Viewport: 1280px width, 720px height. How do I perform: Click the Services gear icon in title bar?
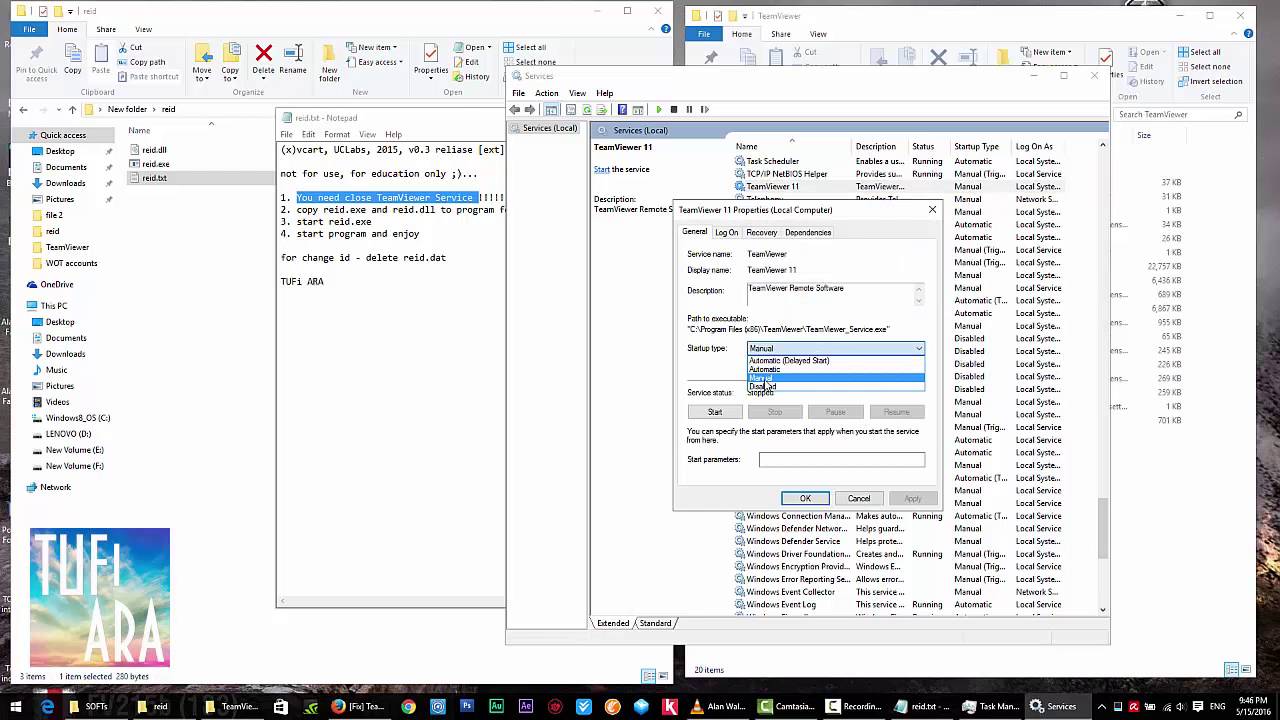pos(516,76)
